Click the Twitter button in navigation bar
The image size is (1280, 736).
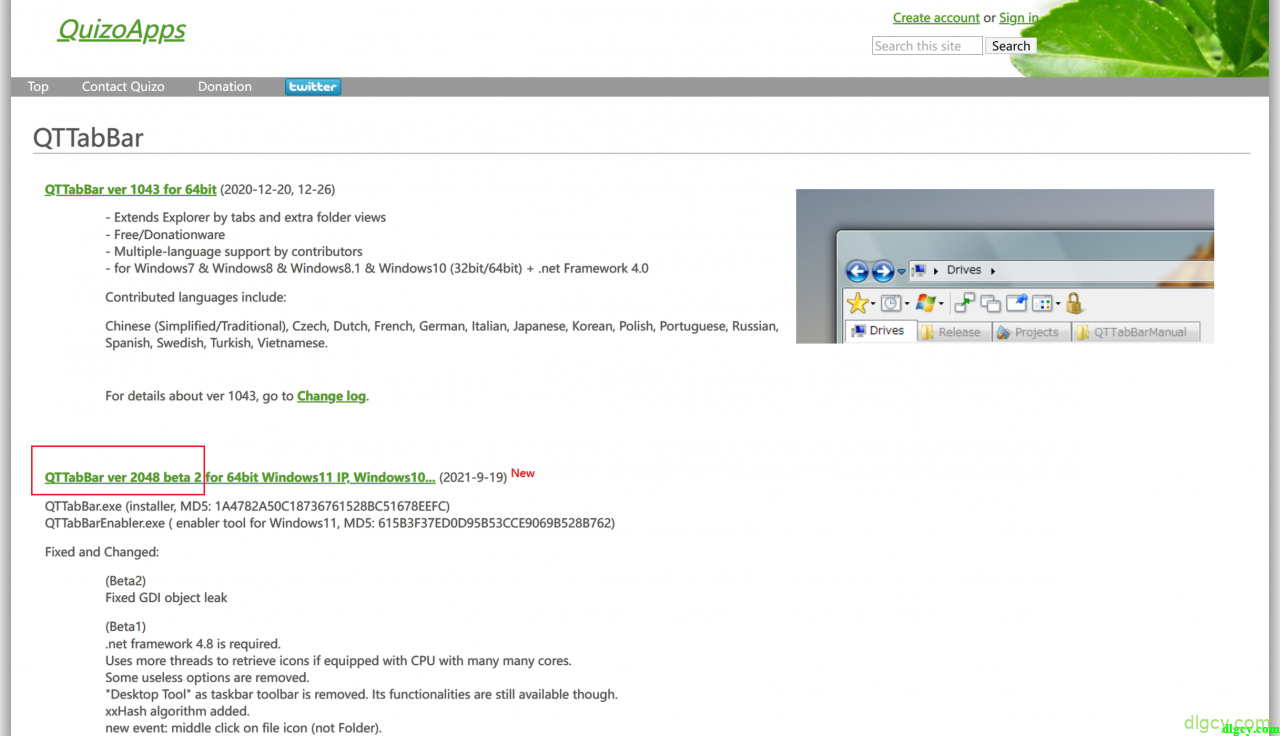pyautogui.click(x=313, y=87)
